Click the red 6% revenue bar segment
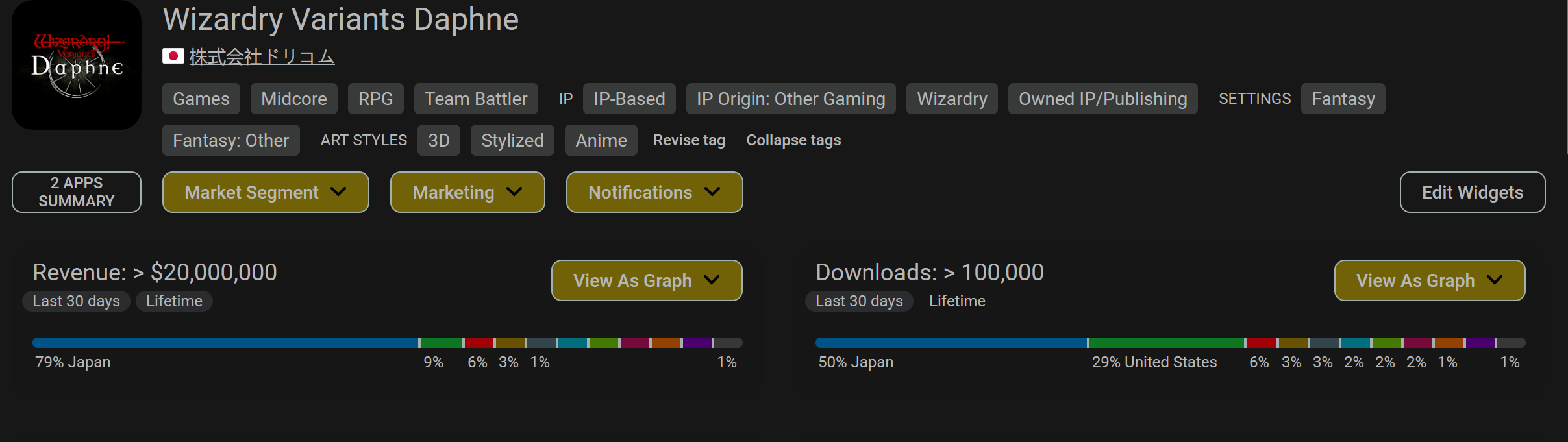 [479, 343]
